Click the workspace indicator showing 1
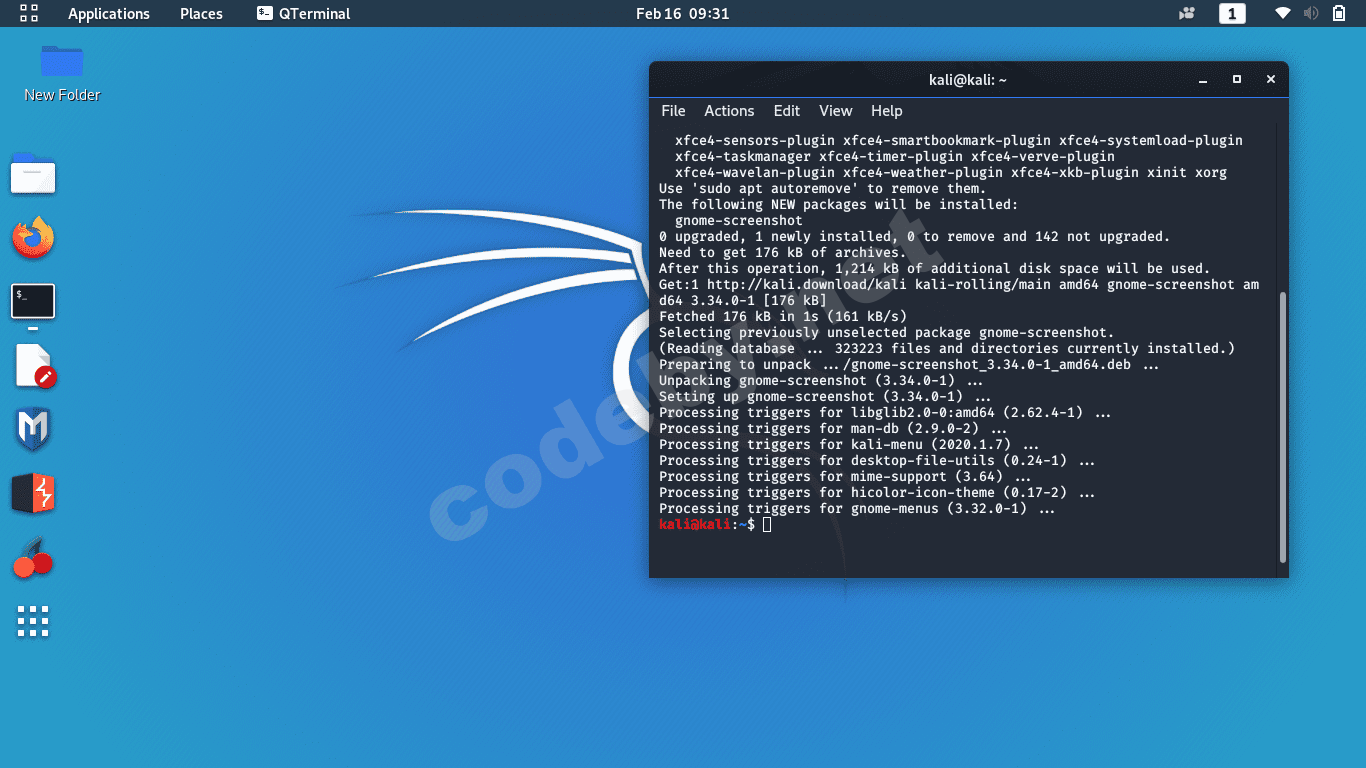The height and width of the screenshot is (768, 1366). (x=1232, y=13)
